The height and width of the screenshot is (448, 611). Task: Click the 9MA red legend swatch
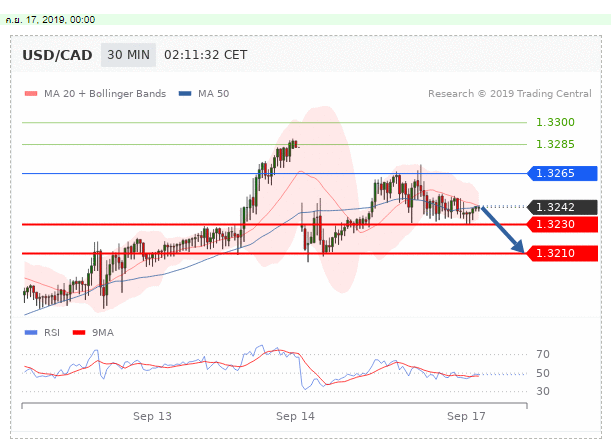pyautogui.click(x=79, y=332)
